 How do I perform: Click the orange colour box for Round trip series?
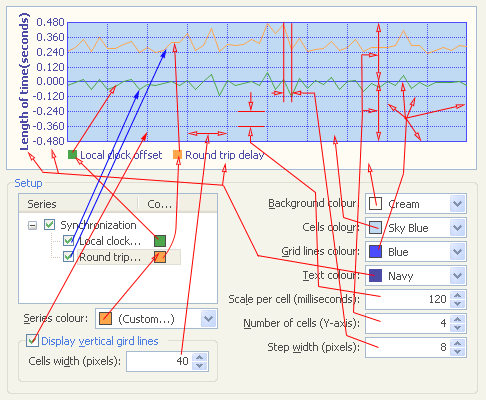click(x=160, y=257)
